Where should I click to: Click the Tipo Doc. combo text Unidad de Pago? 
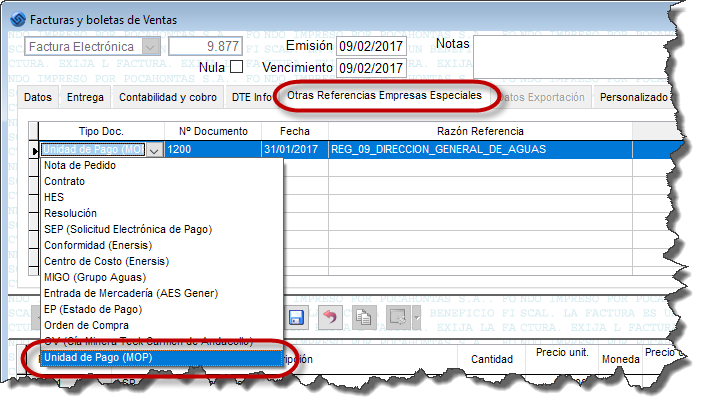(93, 150)
